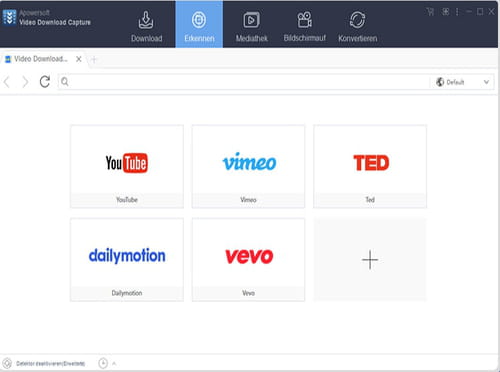Viewport: 500px width, 372px height.
Task: Click the Dailymotion caption label
Action: [127, 293]
